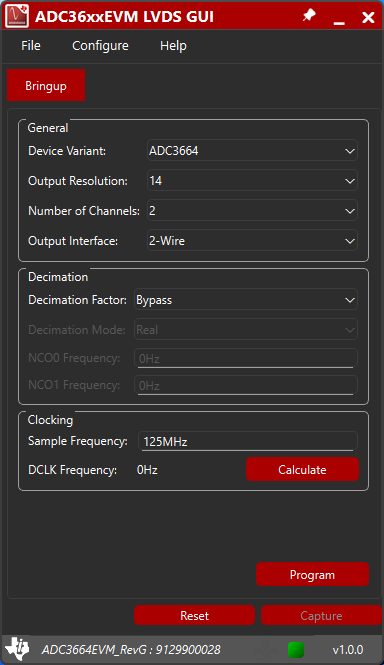Click the Output Resolution label
The image size is (384, 665).
pos(78,181)
